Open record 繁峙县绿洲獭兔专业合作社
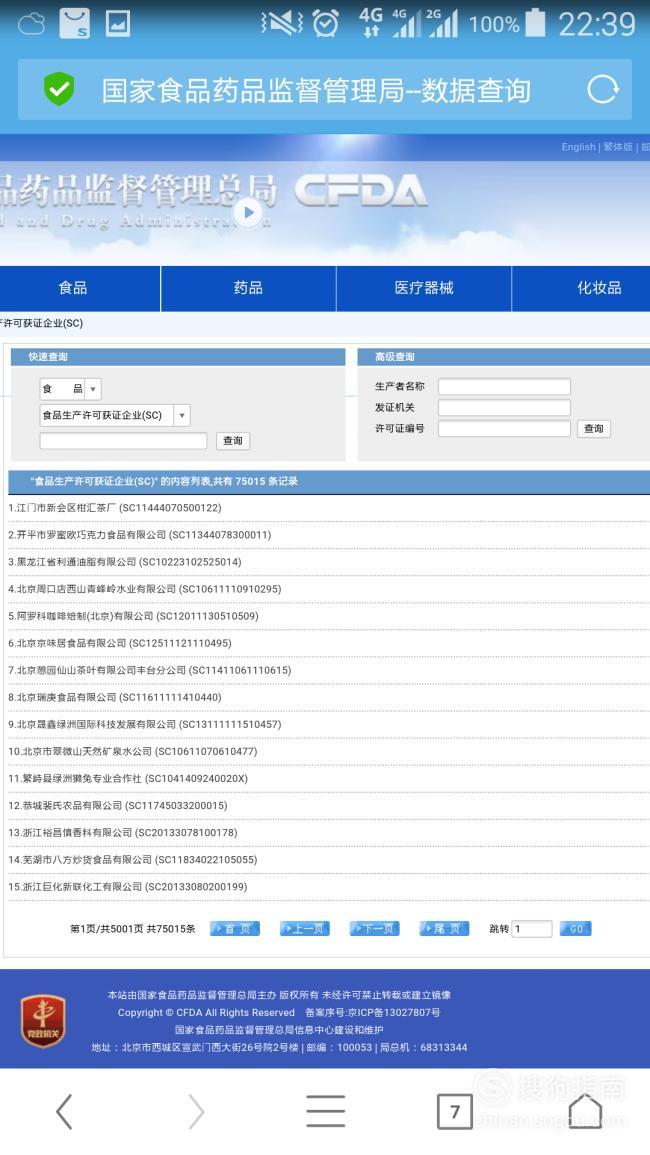This screenshot has height=1155, width=650. [x=128, y=779]
